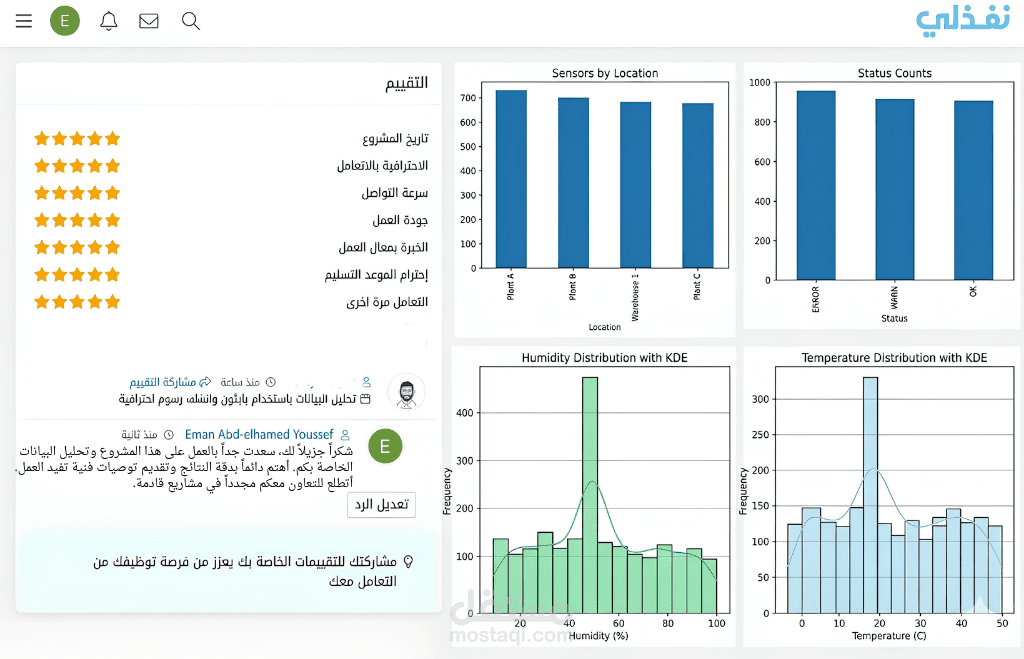Open Status Counts chart image

883,196
